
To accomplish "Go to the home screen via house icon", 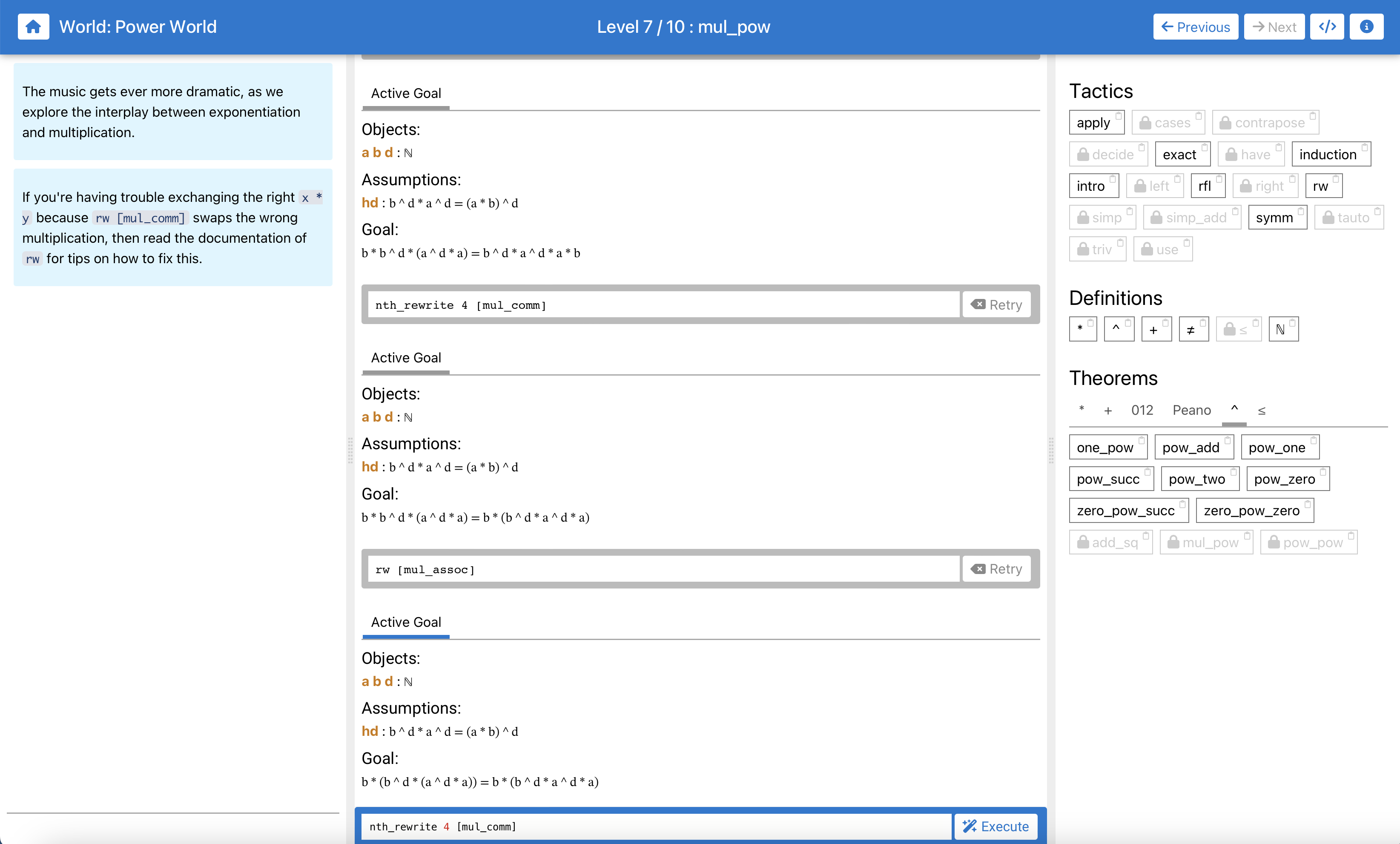I will tap(33, 27).
